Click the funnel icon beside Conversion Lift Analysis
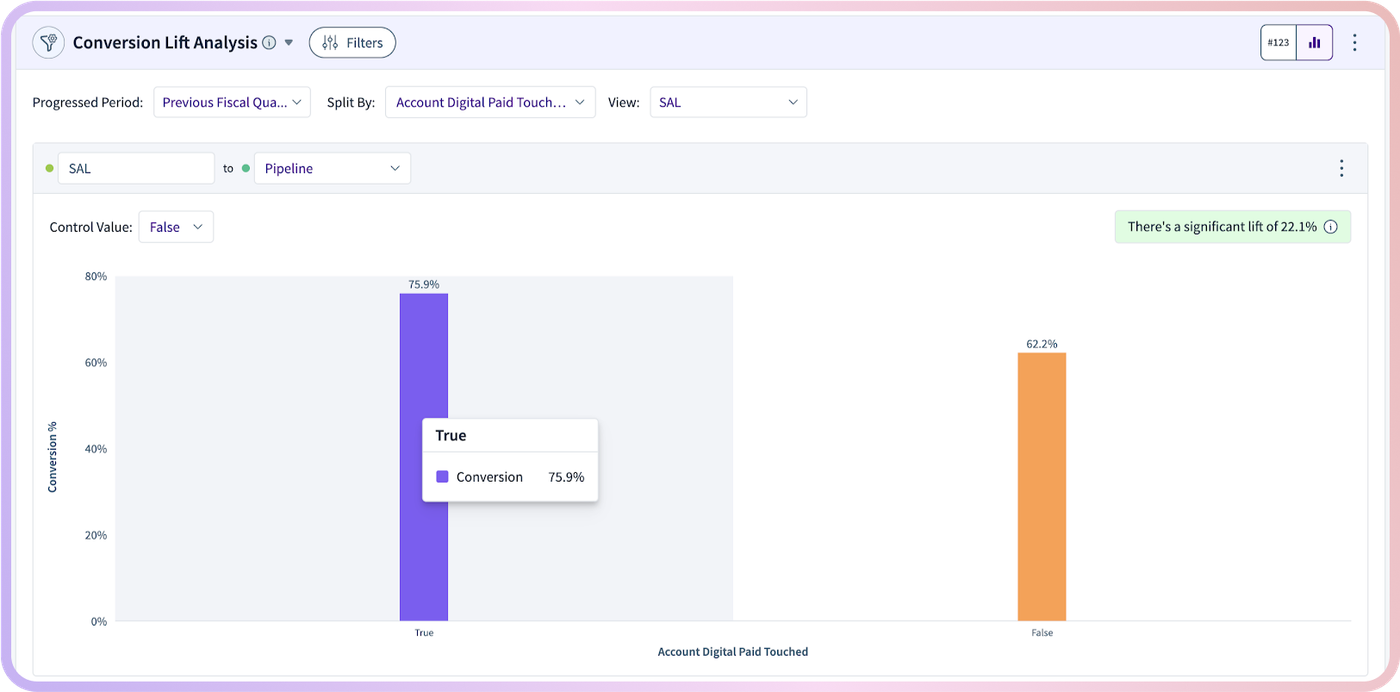The height and width of the screenshot is (692, 1400). pyautogui.click(x=48, y=43)
